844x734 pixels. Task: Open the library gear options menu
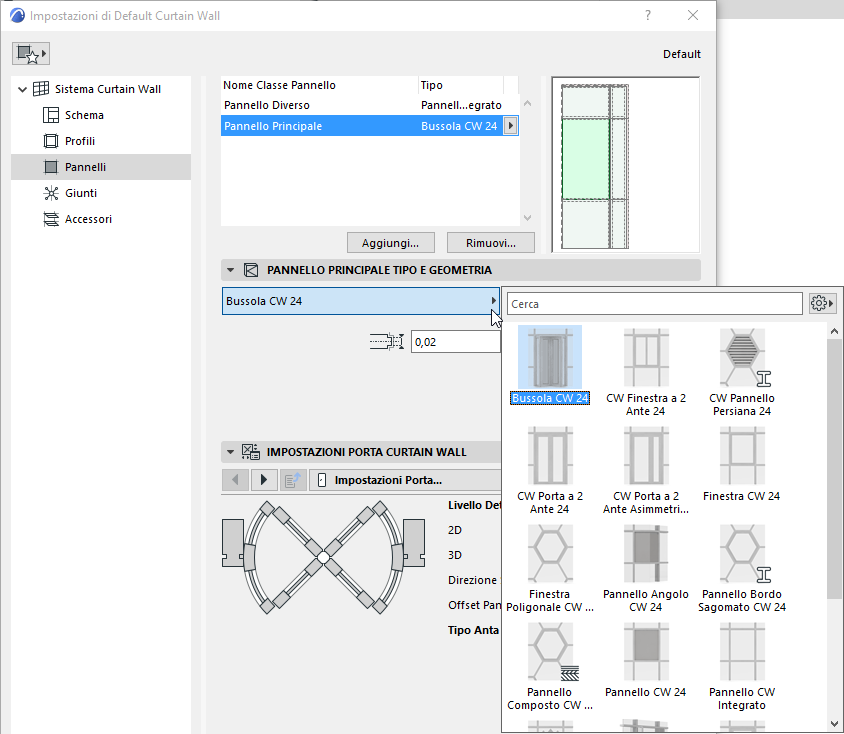click(x=822, y=304)
